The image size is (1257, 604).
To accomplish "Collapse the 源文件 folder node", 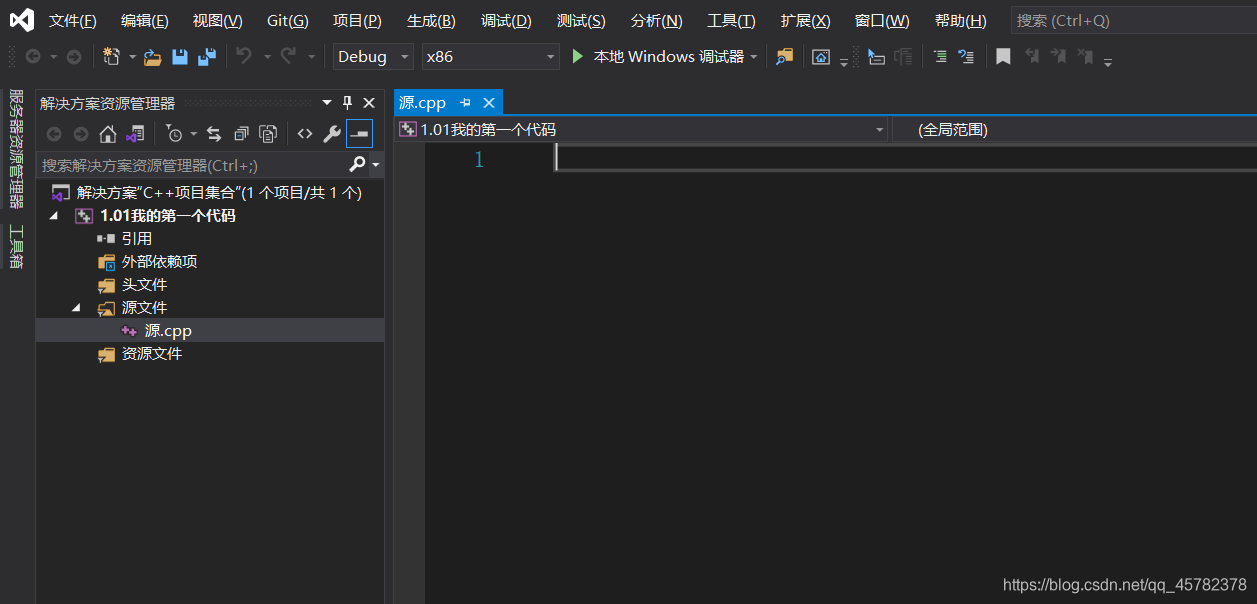I will pyautogui.click(x=76, y=308).
